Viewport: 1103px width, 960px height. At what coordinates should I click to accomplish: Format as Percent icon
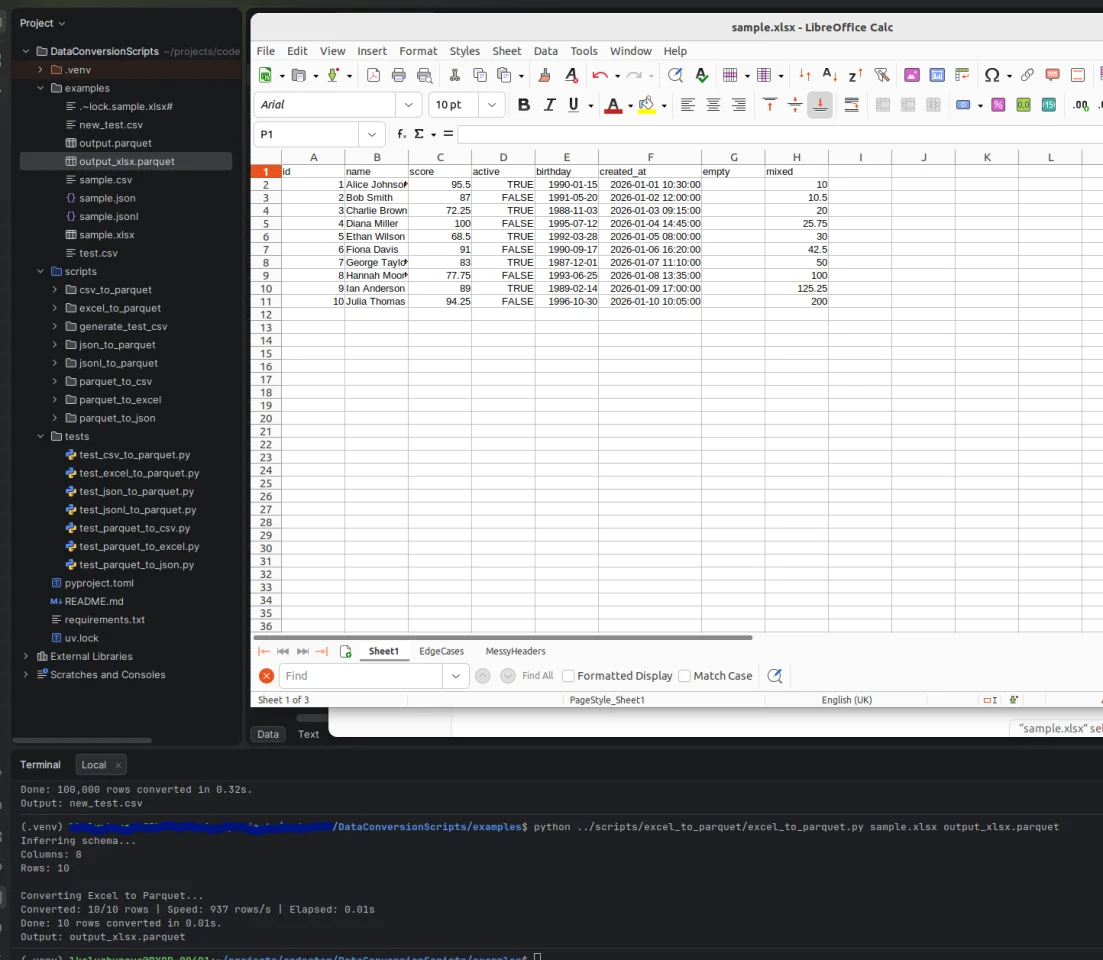coord(998,105)
